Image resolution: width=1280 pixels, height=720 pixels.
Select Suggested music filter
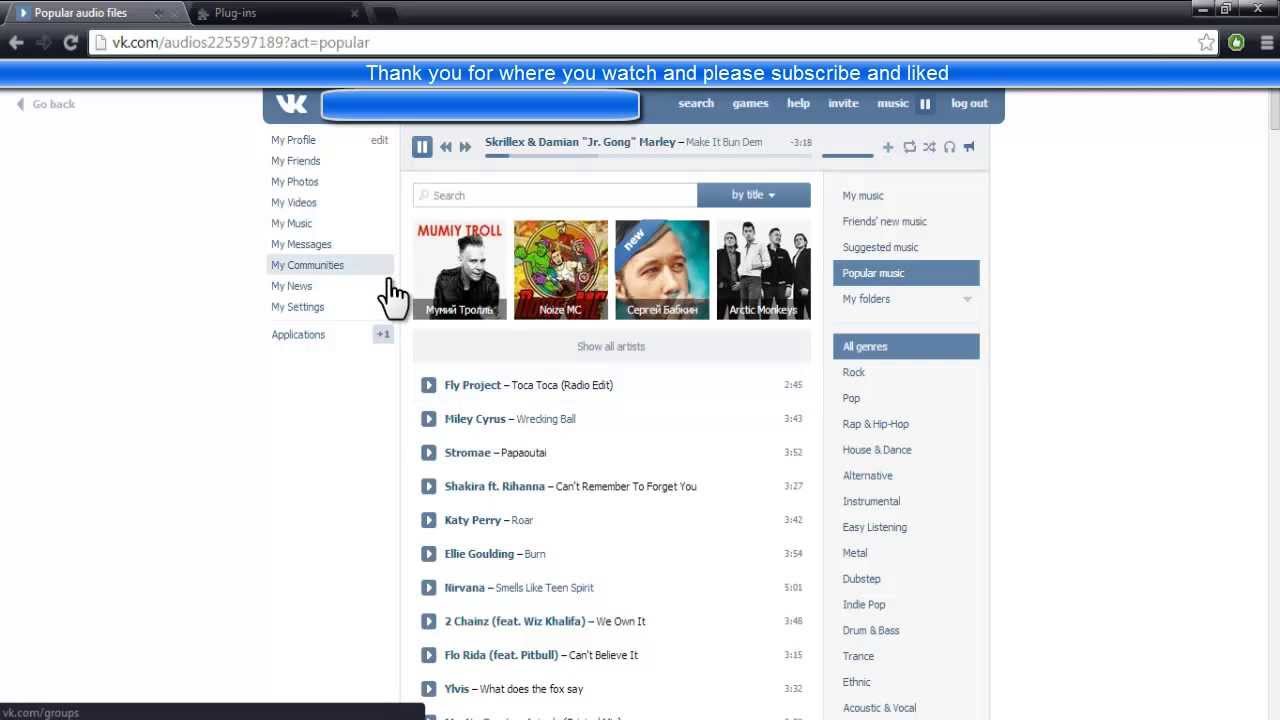880,248
